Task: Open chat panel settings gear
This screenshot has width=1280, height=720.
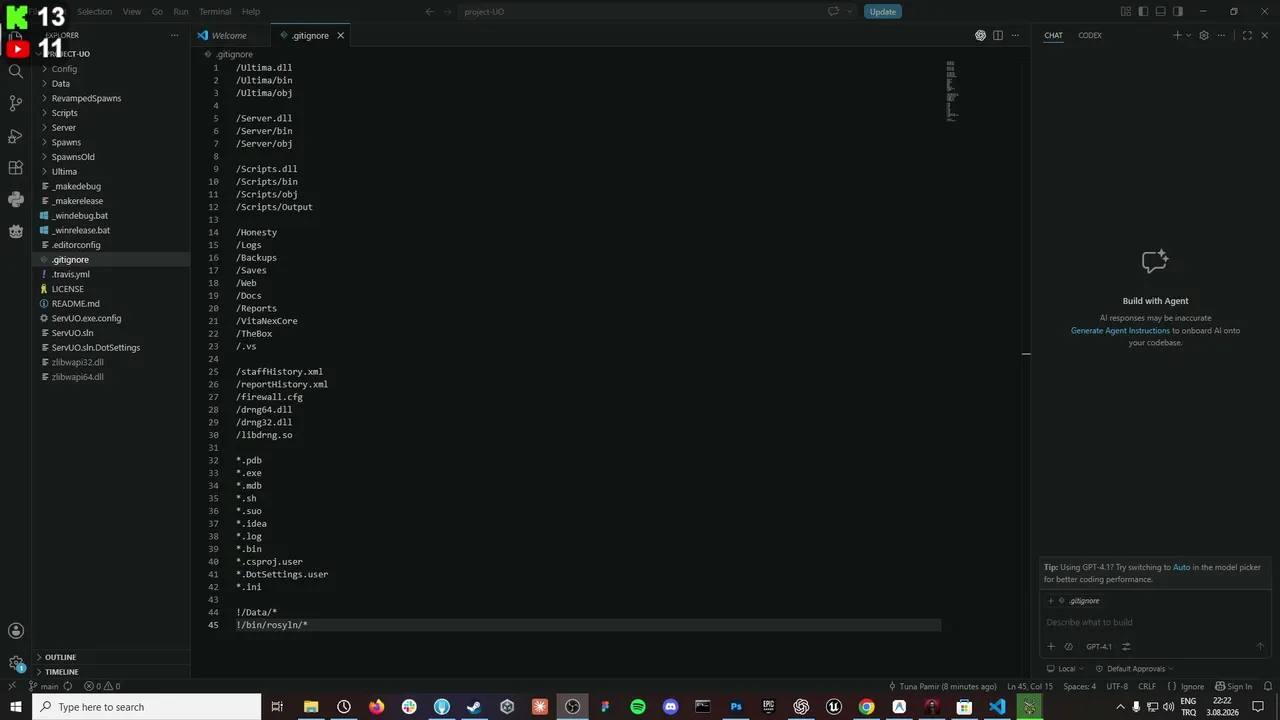Action: tap(1204, 35)
